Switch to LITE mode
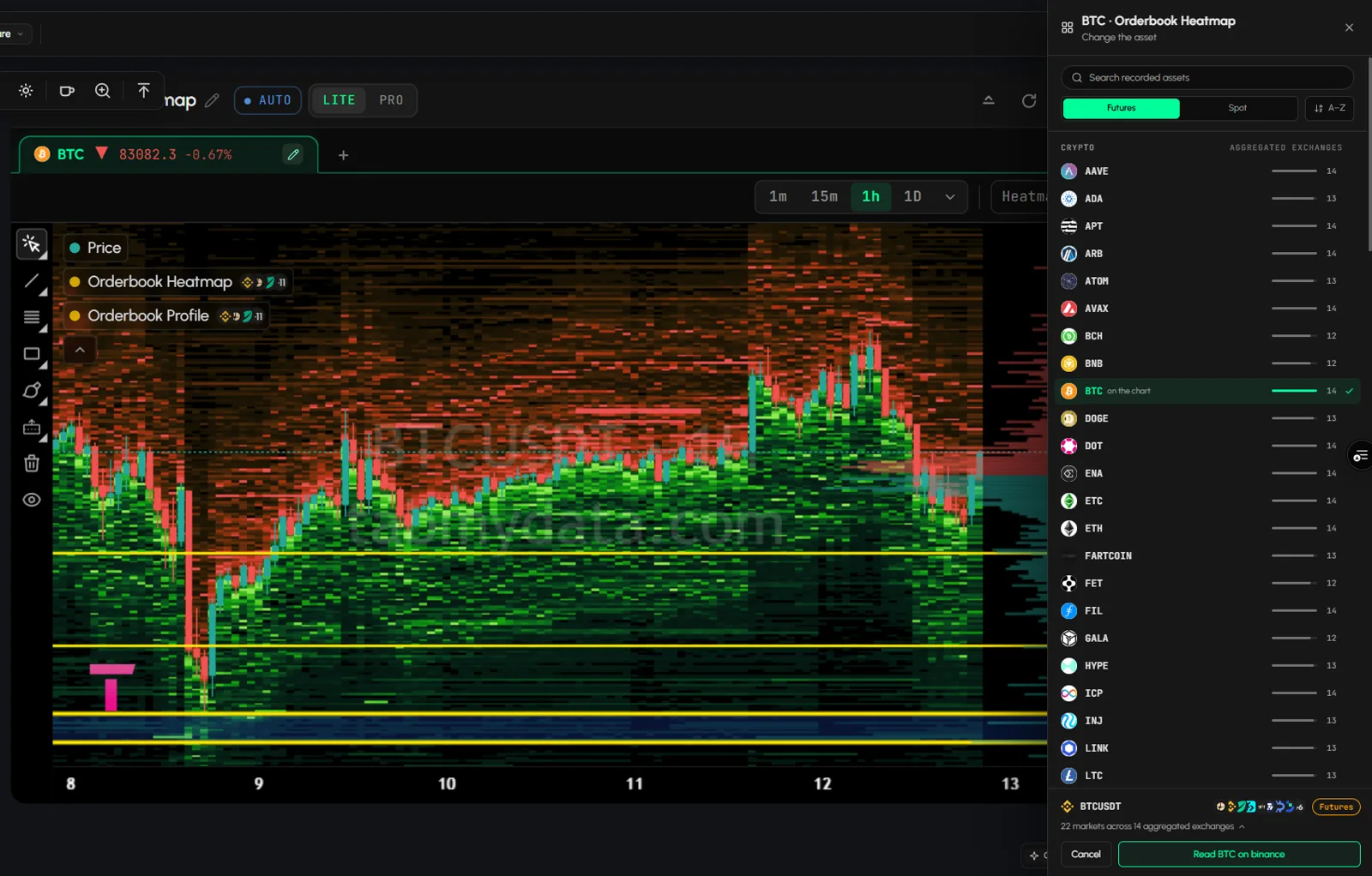Image resolution: width=1372 pixels, height=876 pixels. (x=339, y=100)
